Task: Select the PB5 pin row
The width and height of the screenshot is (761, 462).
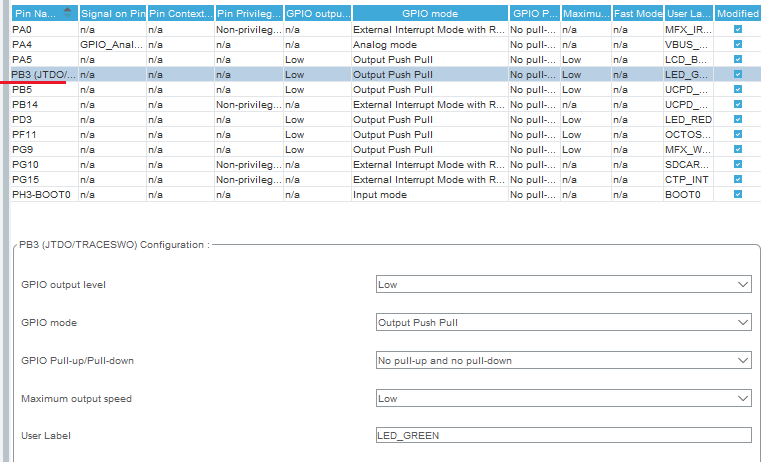Action: 385,90
